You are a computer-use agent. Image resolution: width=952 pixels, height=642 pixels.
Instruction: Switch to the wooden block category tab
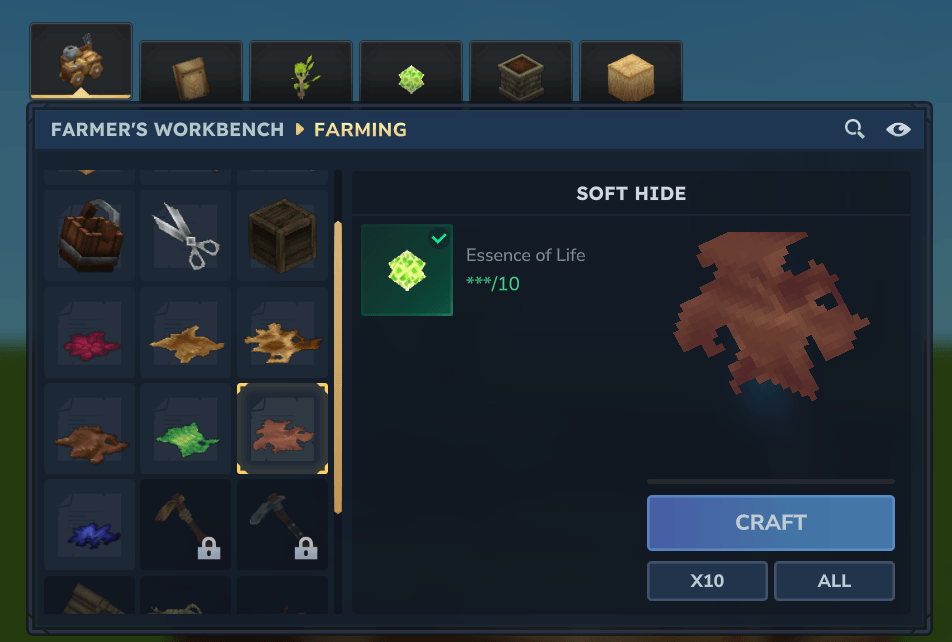click(x=631, y=73)
